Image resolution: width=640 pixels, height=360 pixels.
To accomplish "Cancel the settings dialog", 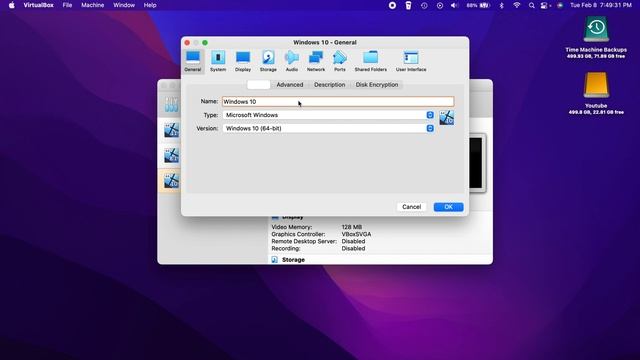I will coord(411,207).
